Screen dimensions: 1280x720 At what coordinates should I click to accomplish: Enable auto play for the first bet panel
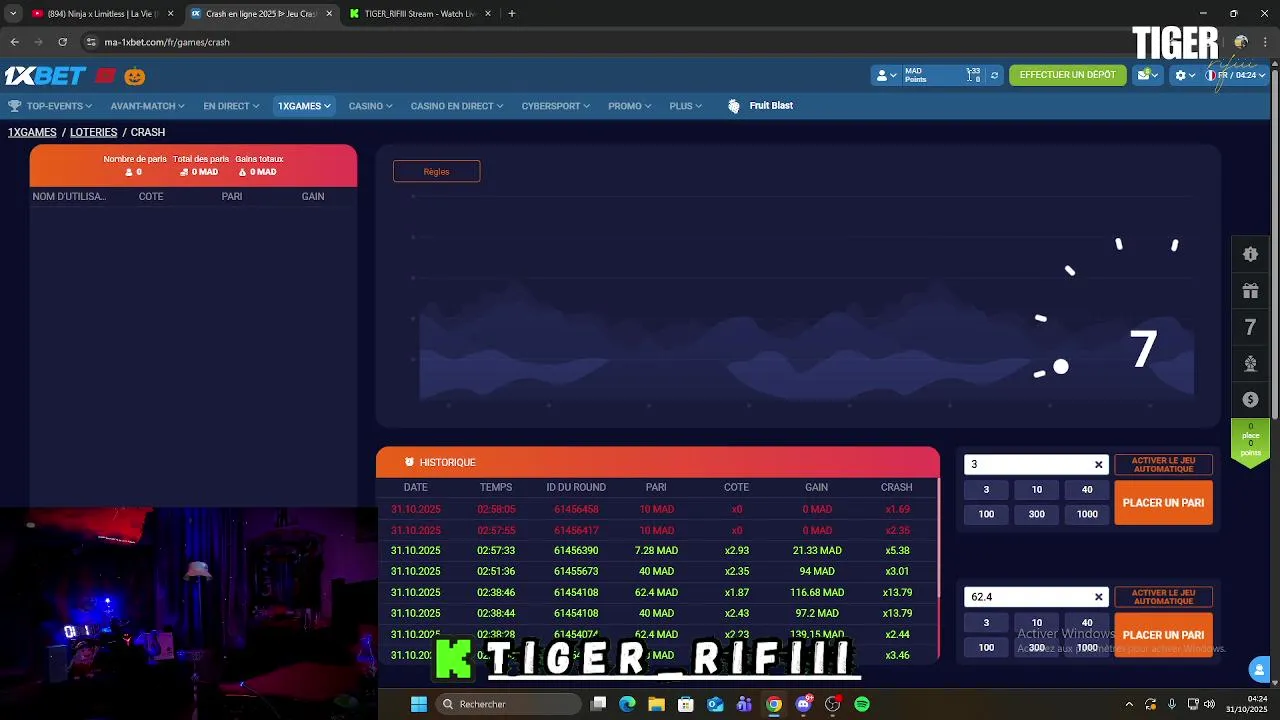[x=1163, y=465]
